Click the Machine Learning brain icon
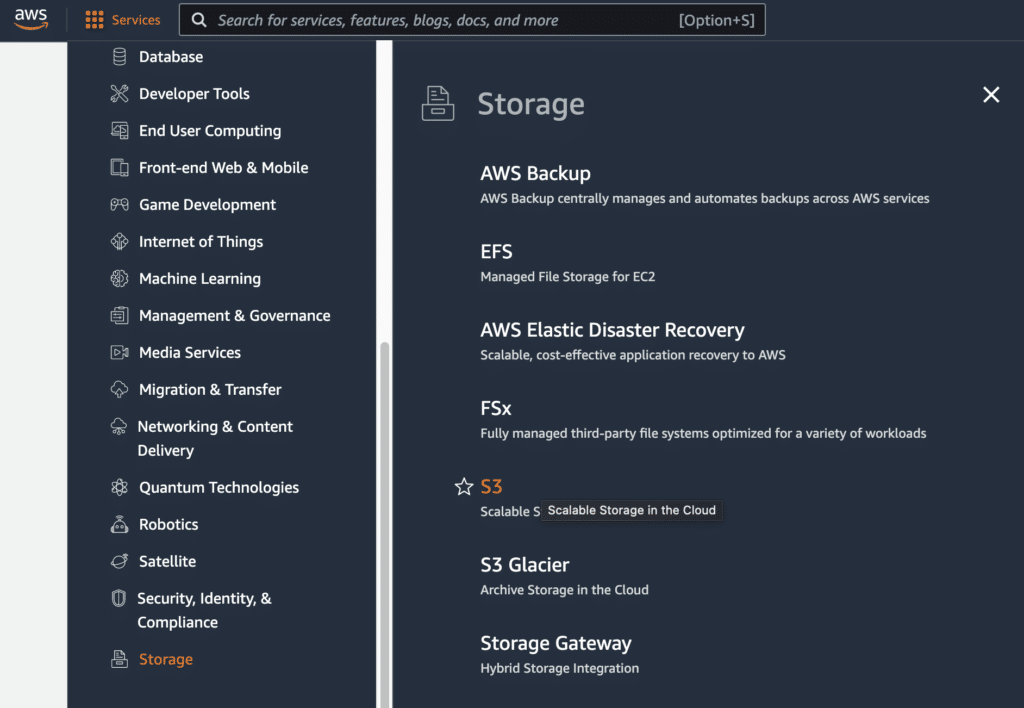Screen dimensions: 1024x708 coord(120,279)
